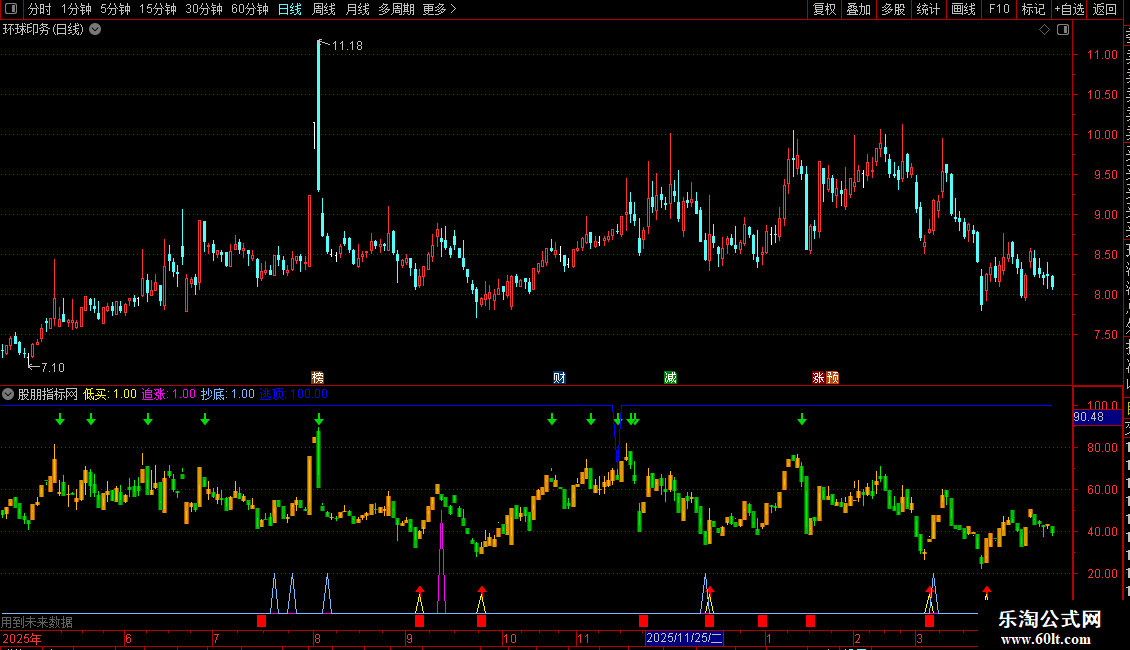Switch to the 分时 view
The width and height of the screenshot is (1130, 650).
coord(40,9)
